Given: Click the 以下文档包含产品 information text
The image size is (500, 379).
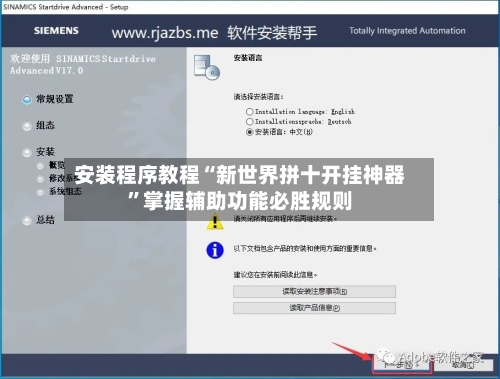Looking at the screenshot, I should 305,248.
